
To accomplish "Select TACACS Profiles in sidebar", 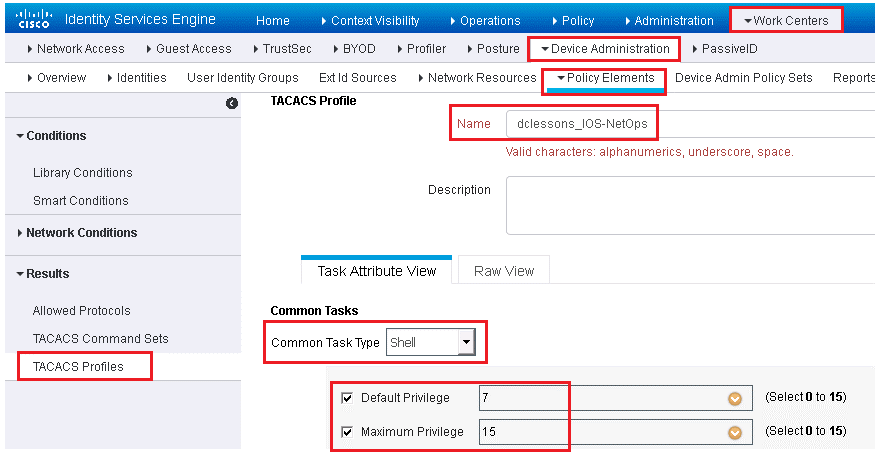I will pyautogui.click(x=78, y=367).
